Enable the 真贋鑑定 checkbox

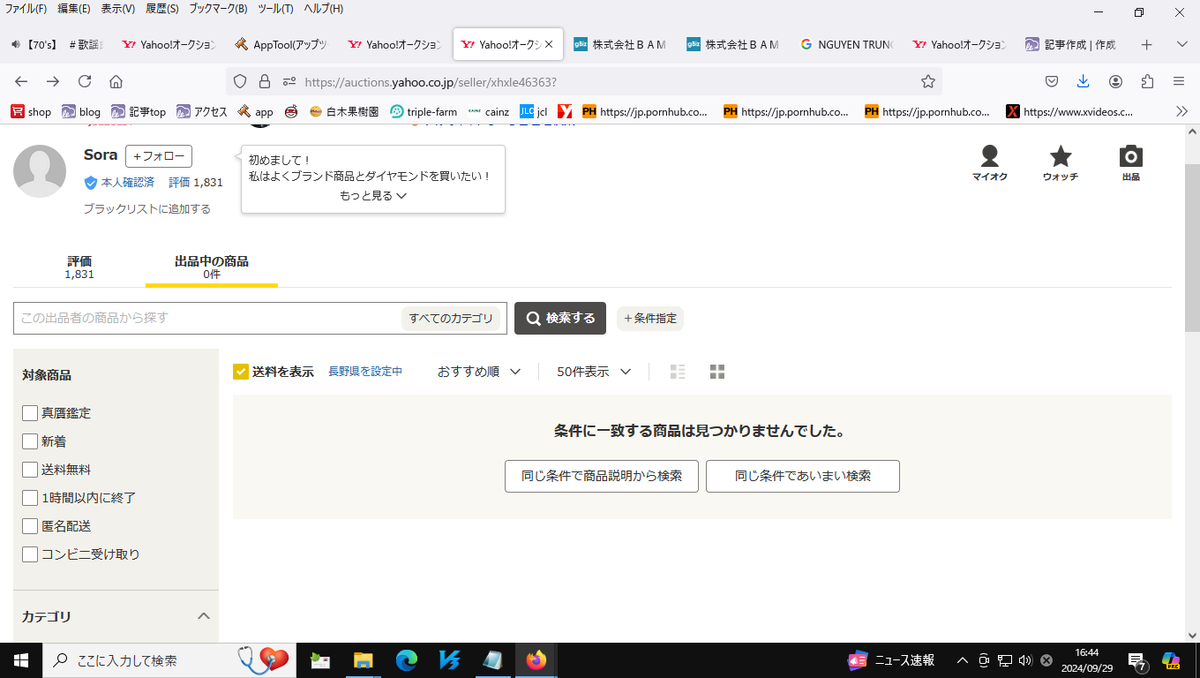[x=30, y=413]
